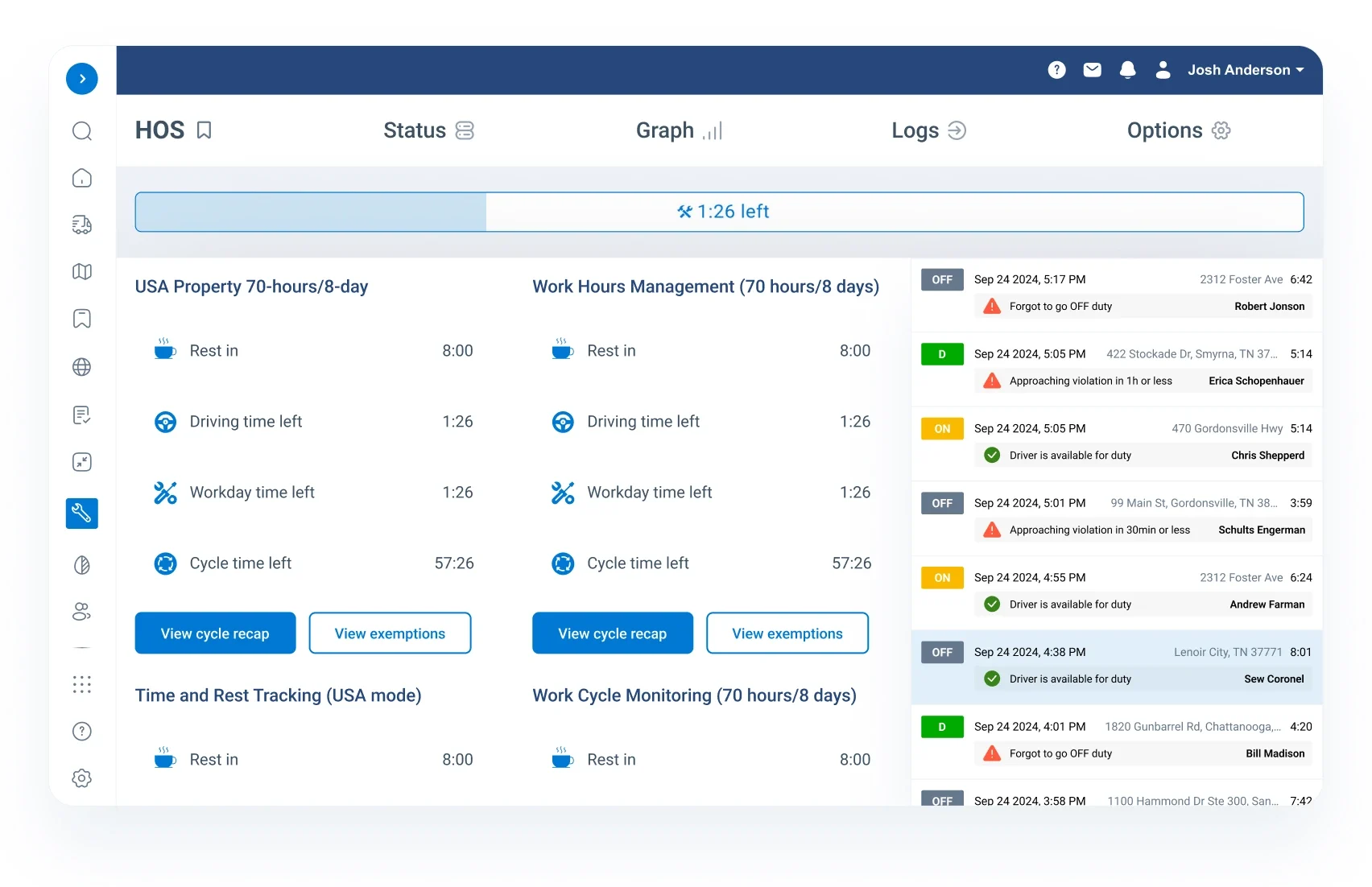Switch to the Status tab
Viewport: 1372px width, 887px height.
point(428,130)
